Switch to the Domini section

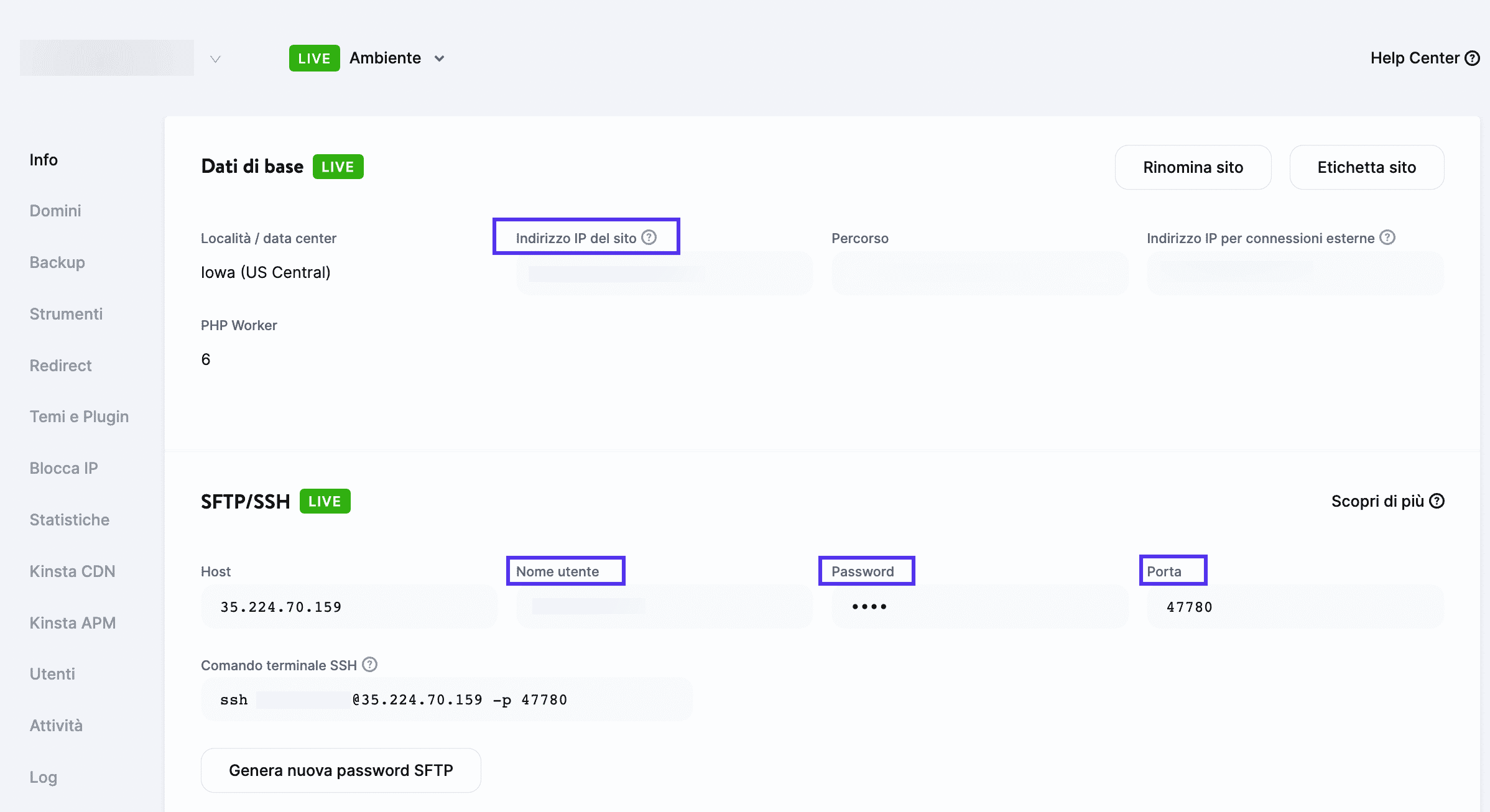click(x=55, y=210)
